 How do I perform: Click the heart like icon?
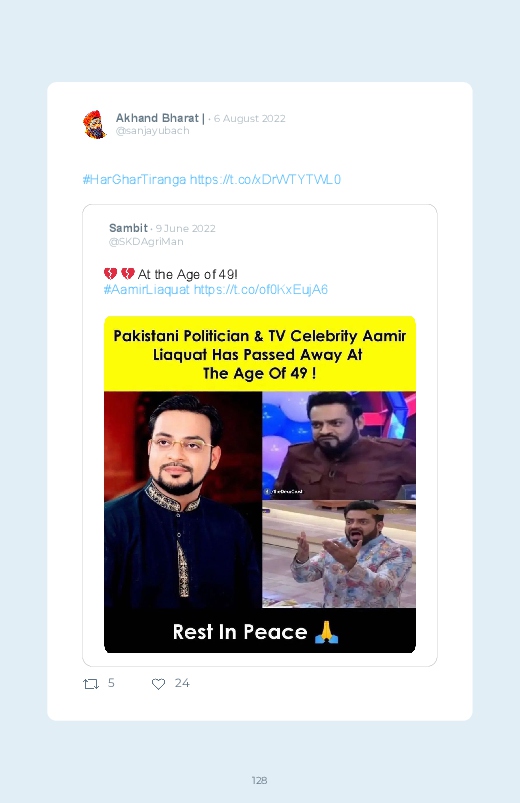point(158,684)
